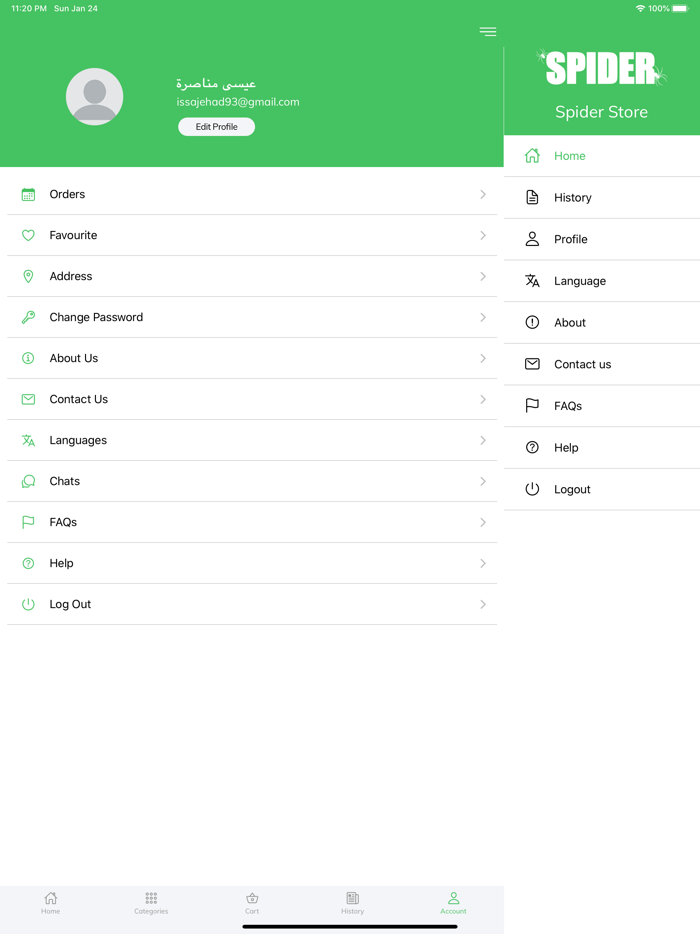Open Favourite text in account list
This screenshot has width=700, height=934.
tap(73, 235)
